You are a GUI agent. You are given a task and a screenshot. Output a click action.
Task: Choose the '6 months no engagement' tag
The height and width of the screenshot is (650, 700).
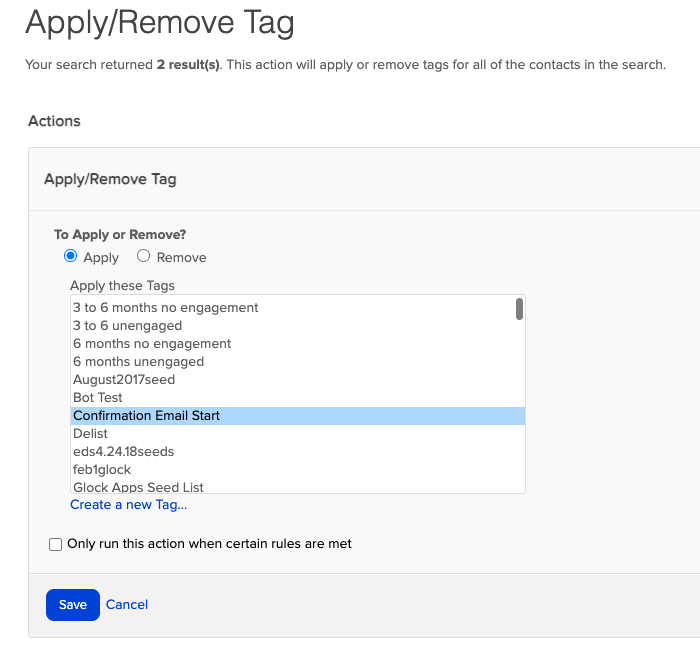[x=152, y=344]
